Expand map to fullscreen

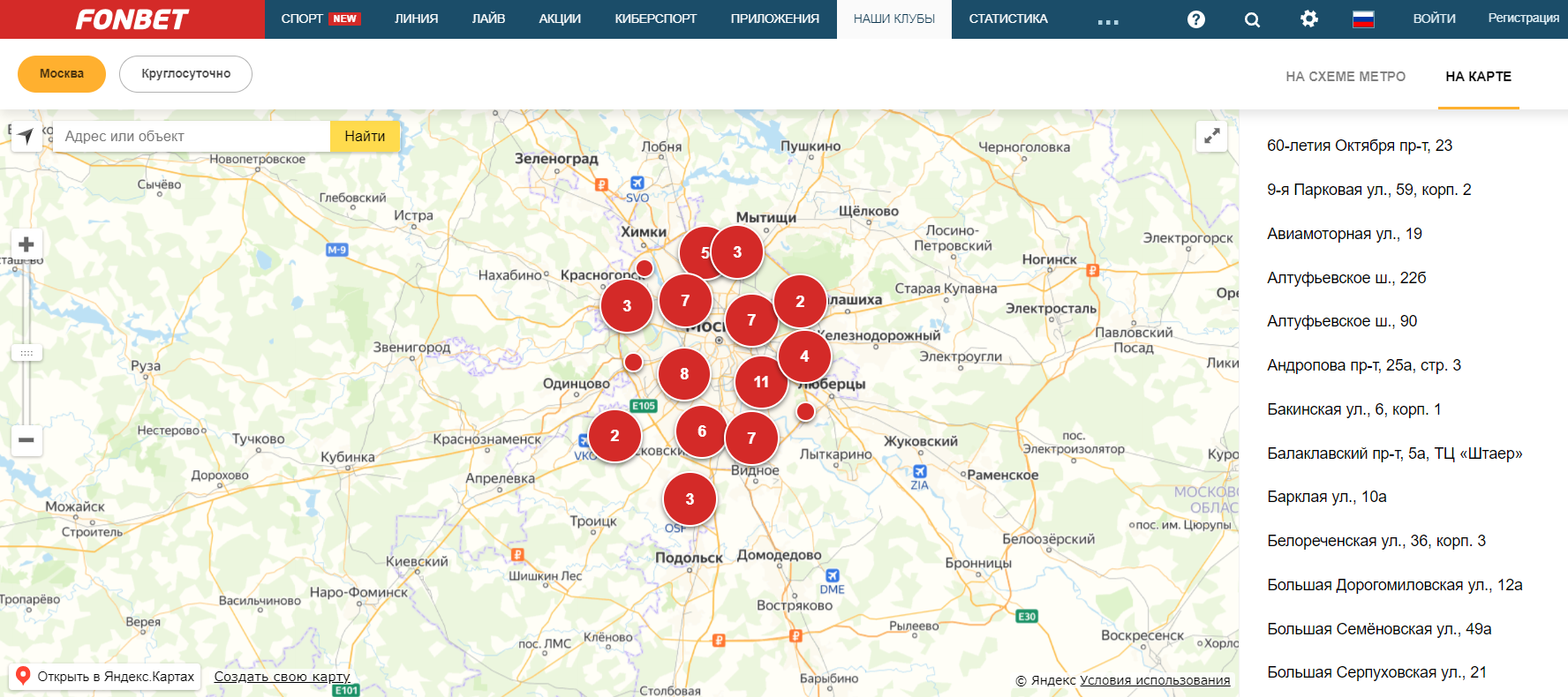[1211, 136]
